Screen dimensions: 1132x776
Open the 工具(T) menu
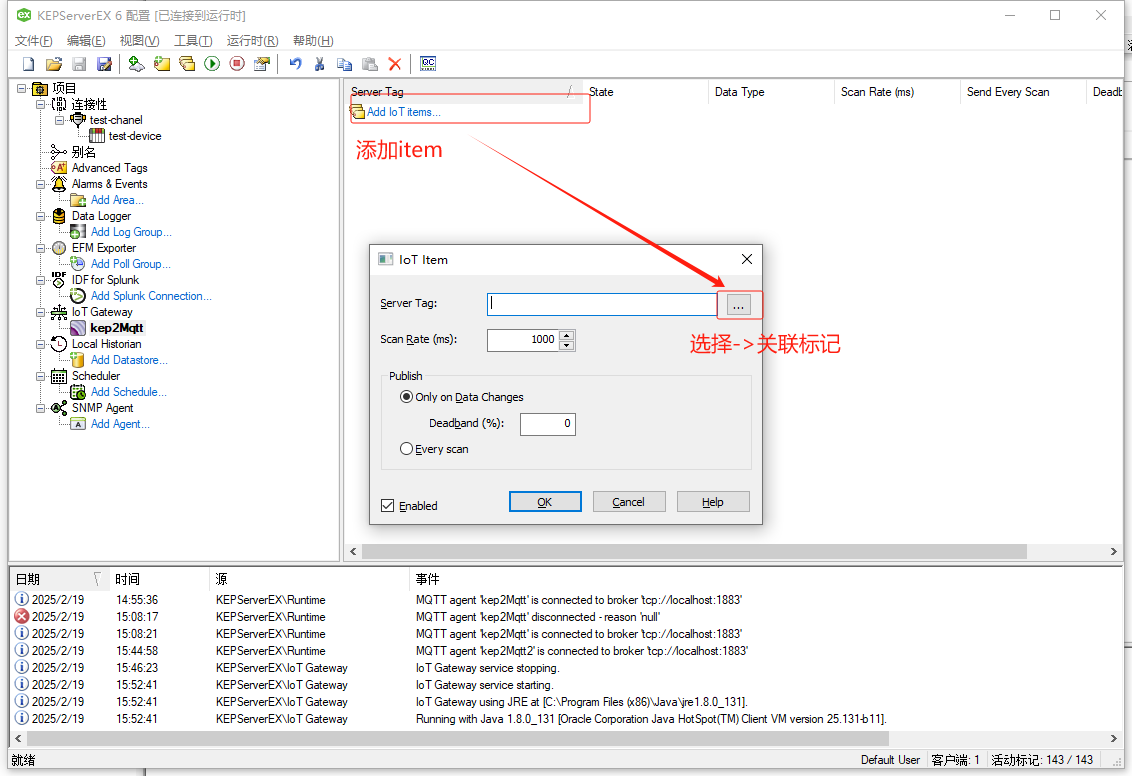(193, 40)
